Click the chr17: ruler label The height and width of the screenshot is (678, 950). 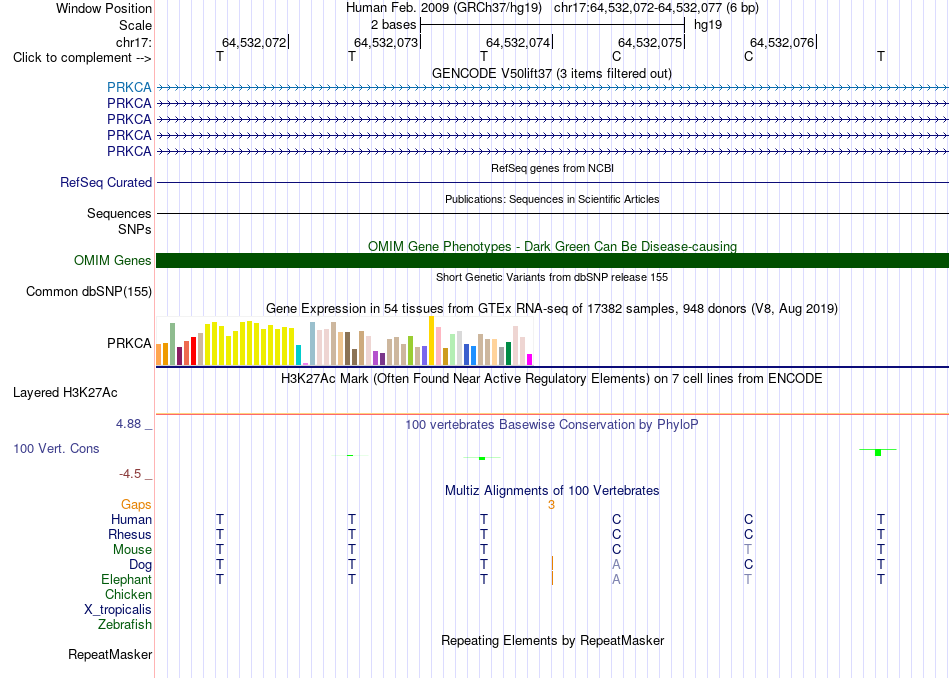(134, 42)
